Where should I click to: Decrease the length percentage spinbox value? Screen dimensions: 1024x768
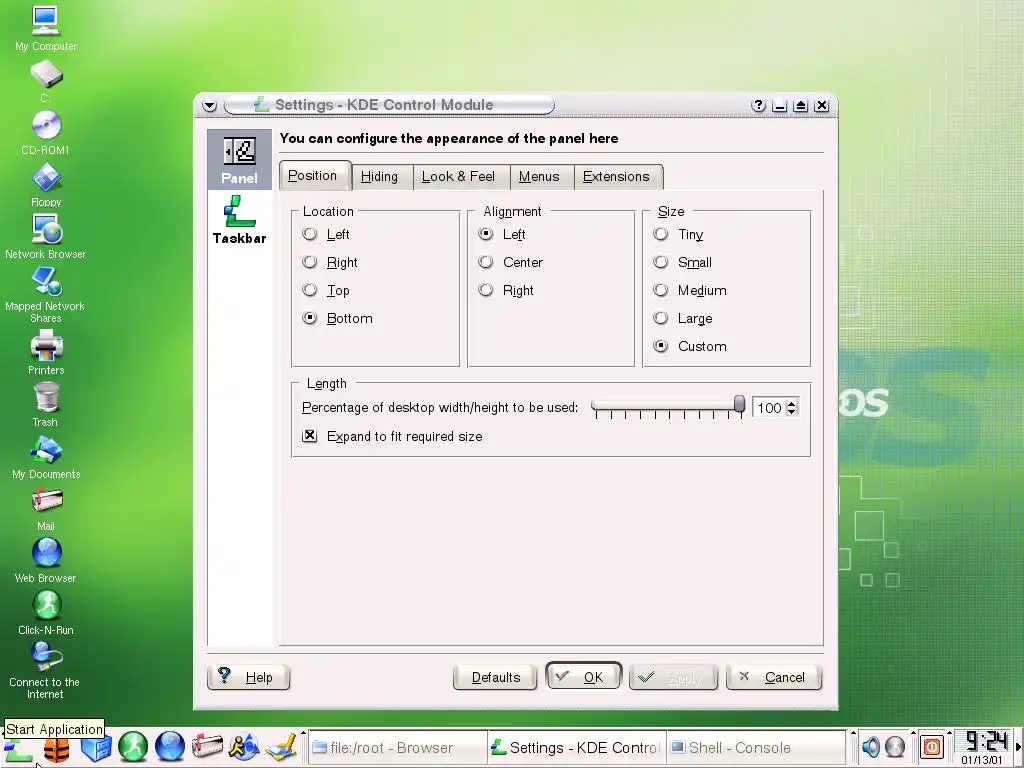point(792,412)
